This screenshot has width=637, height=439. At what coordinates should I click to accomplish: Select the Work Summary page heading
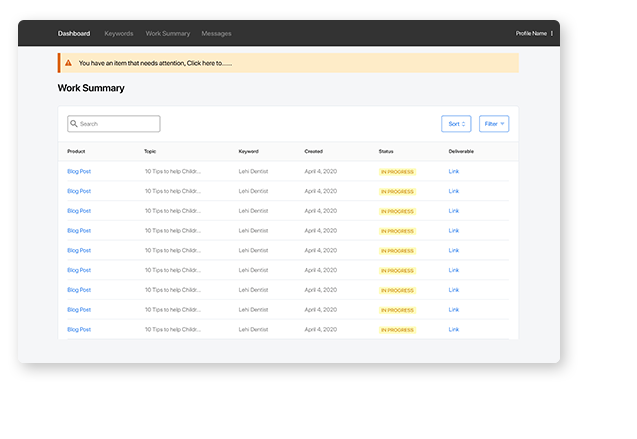pos(91,88)
